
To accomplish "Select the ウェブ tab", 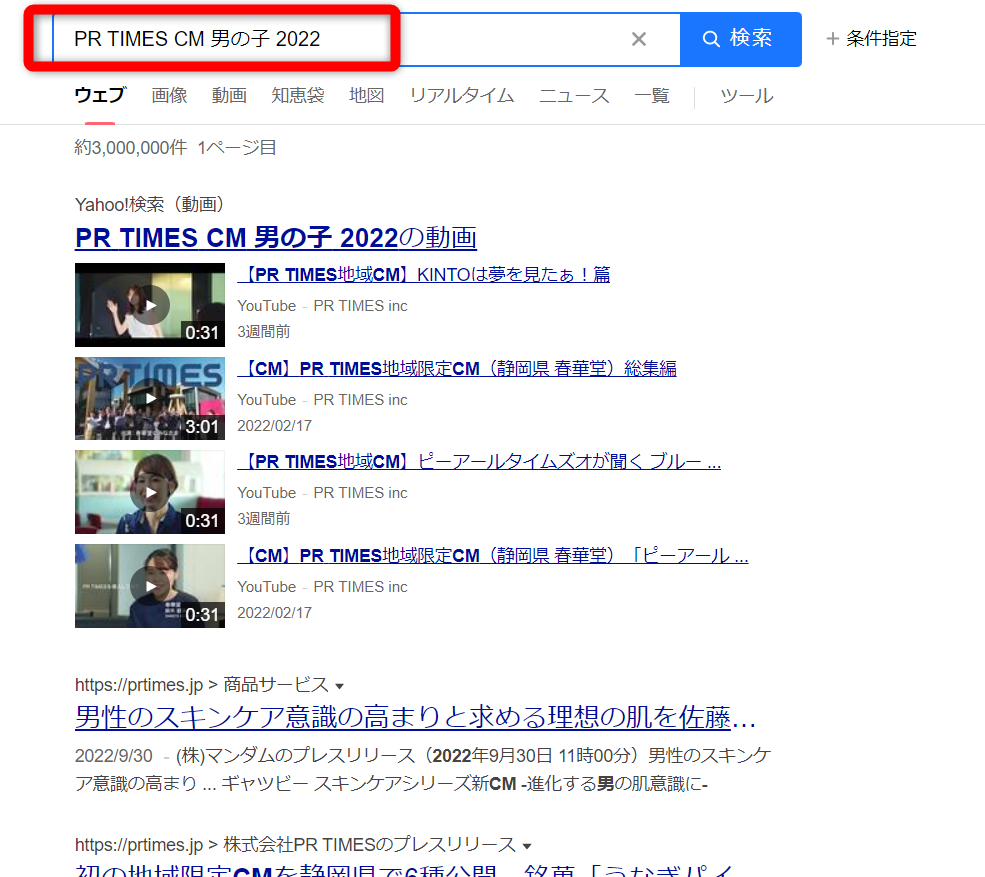I will (x=101, y=95).
